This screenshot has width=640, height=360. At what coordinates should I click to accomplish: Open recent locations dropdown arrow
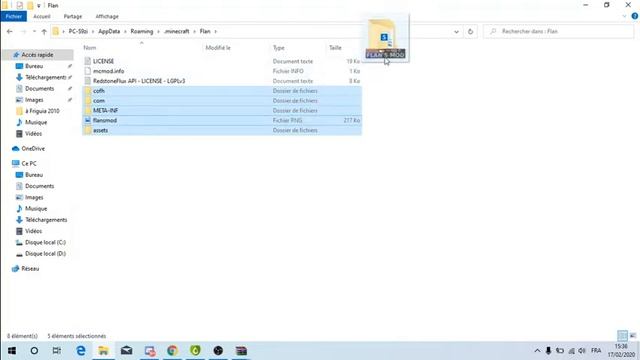click(34, 31)
